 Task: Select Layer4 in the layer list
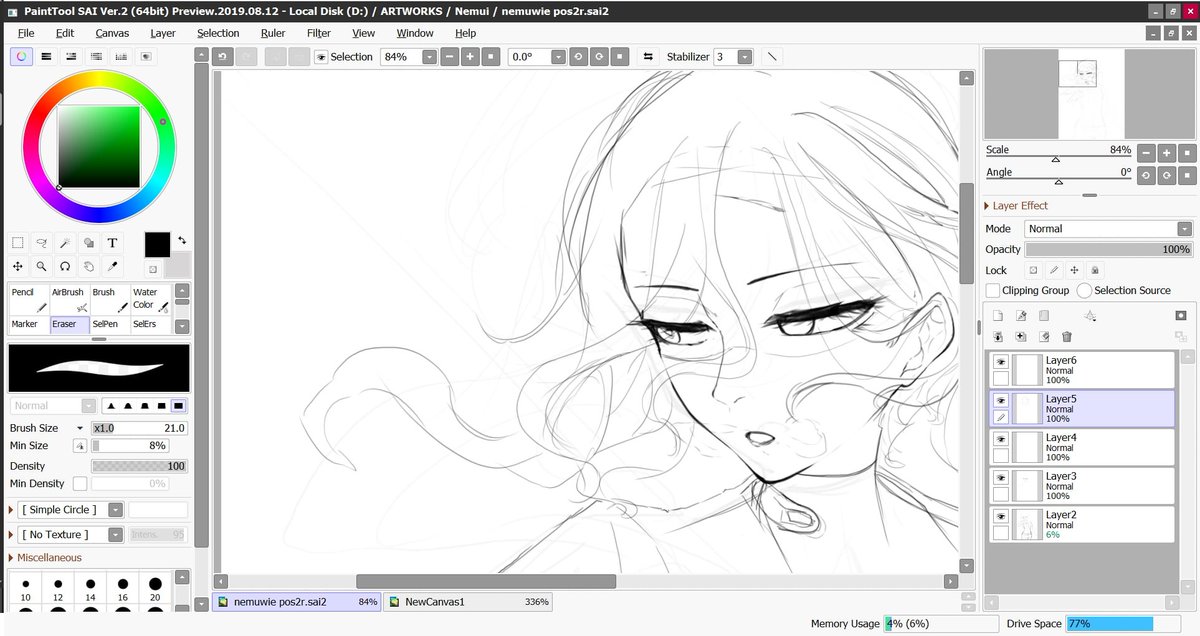[x=1082, y=447]
